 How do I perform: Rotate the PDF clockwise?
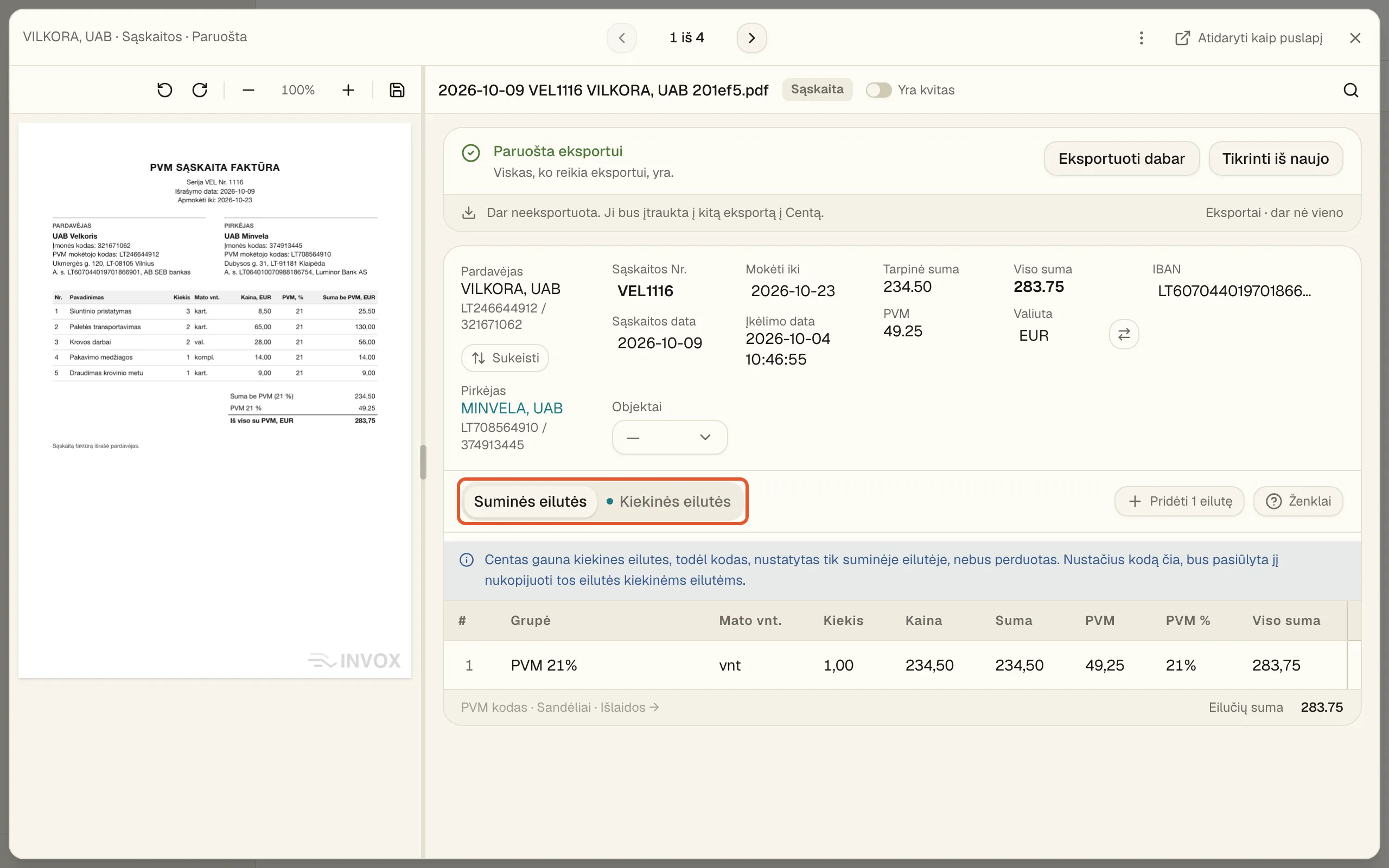[x=200, y=90]
